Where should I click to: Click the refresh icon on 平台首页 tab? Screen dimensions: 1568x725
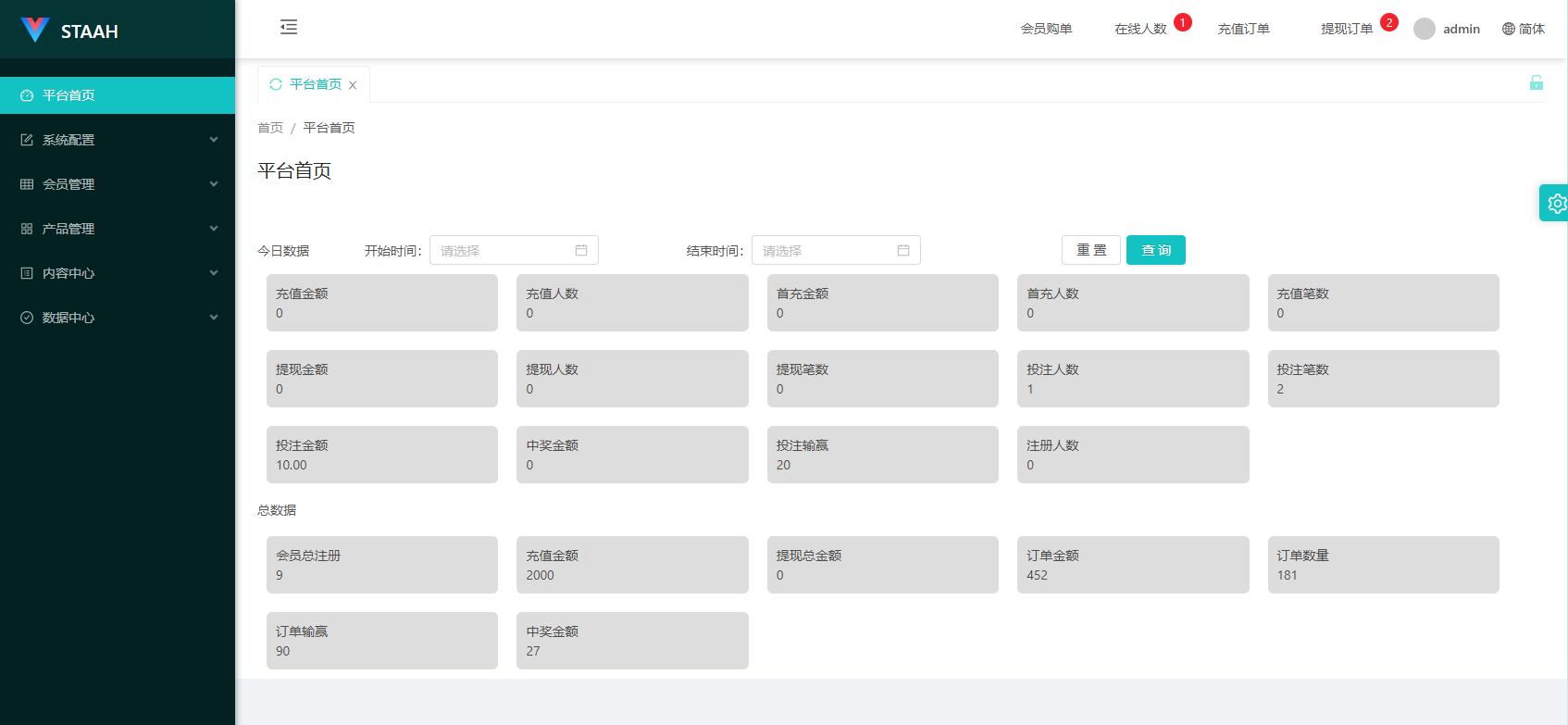(x=276, y=84)
